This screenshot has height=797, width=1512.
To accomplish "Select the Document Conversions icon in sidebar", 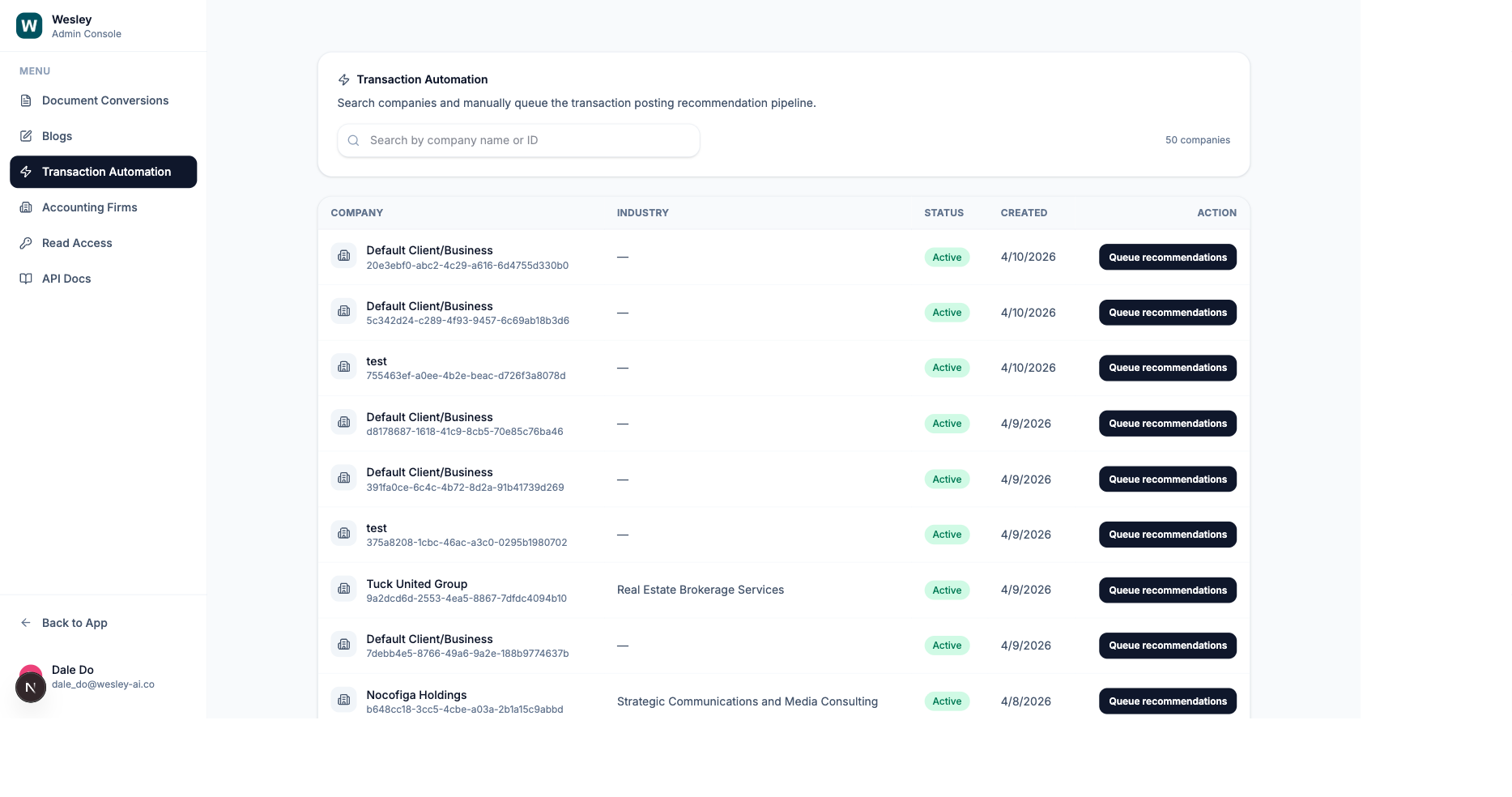I will coord(27,100).
